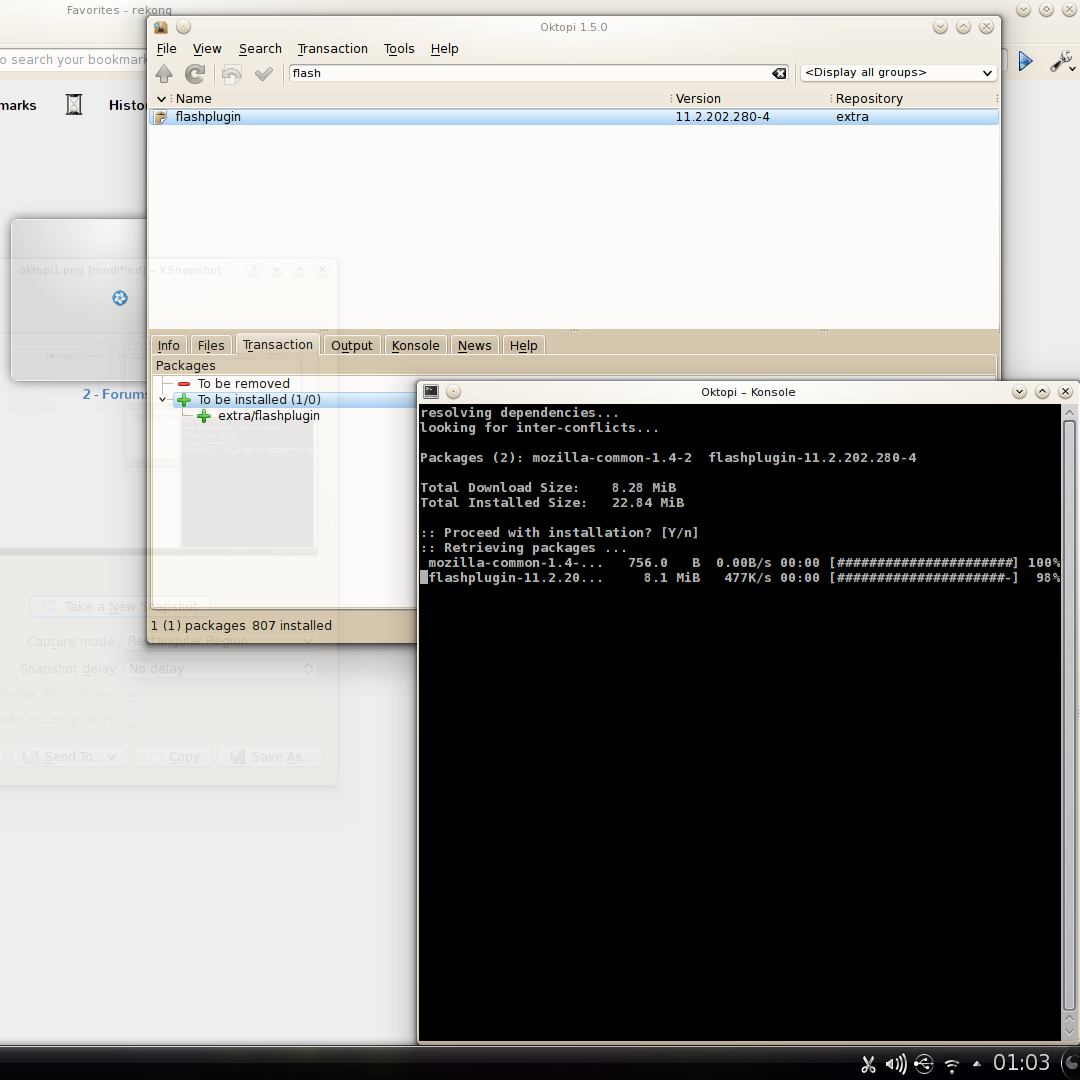Toggle the faded window decorations checkbox in KSnapshot
Viewport: 1080px width, 1080px height.
(132, 694)
